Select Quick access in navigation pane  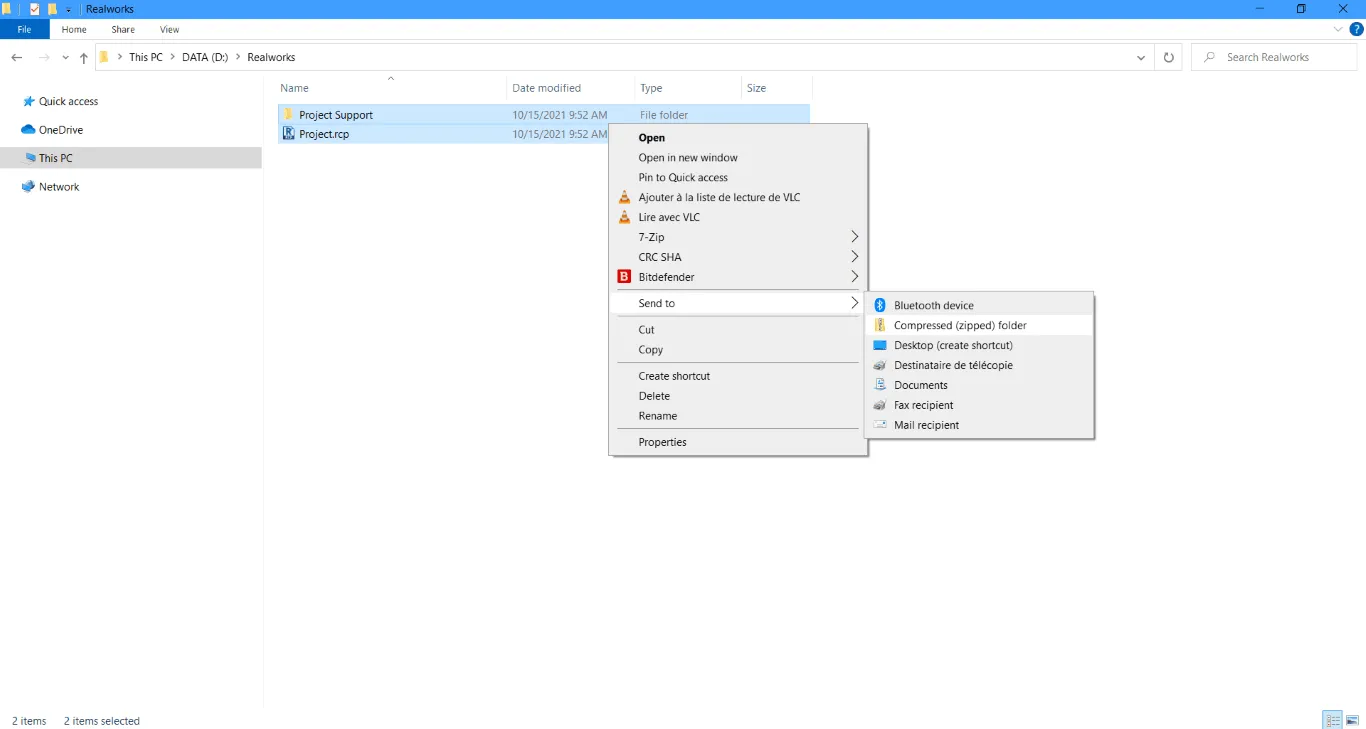point(68,101)
